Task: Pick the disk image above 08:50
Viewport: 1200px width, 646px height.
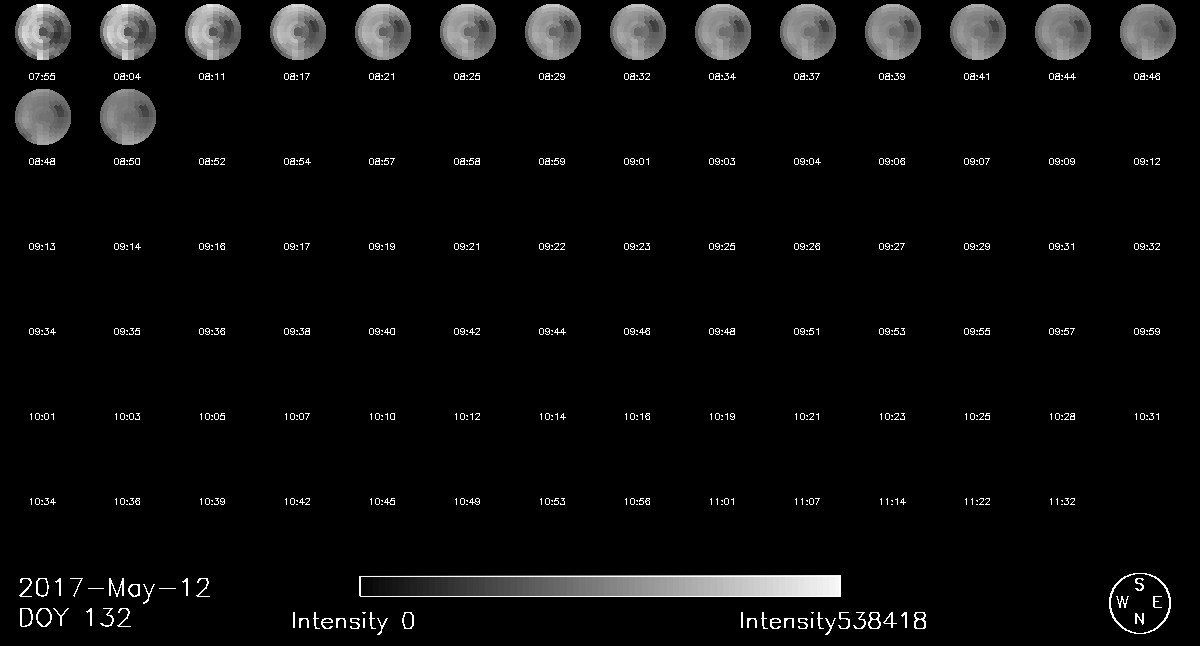Action: click(128, 117)
